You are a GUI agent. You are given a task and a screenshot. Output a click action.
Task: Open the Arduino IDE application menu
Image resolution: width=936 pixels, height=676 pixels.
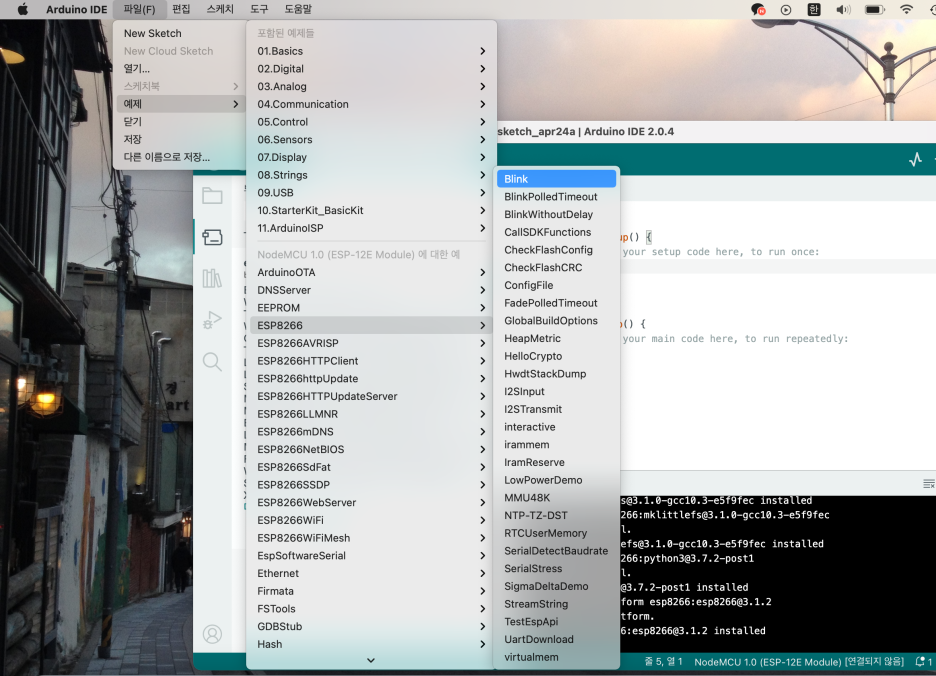[76, 9]
